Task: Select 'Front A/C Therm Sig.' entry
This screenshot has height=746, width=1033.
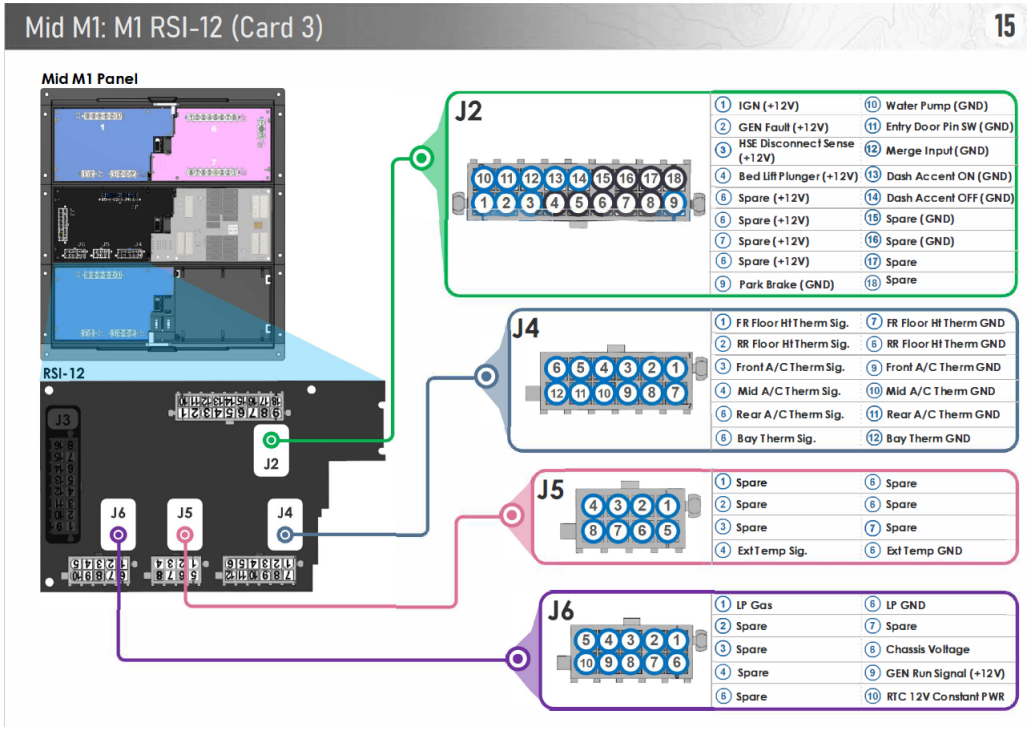Action: (x=790, y=367)
